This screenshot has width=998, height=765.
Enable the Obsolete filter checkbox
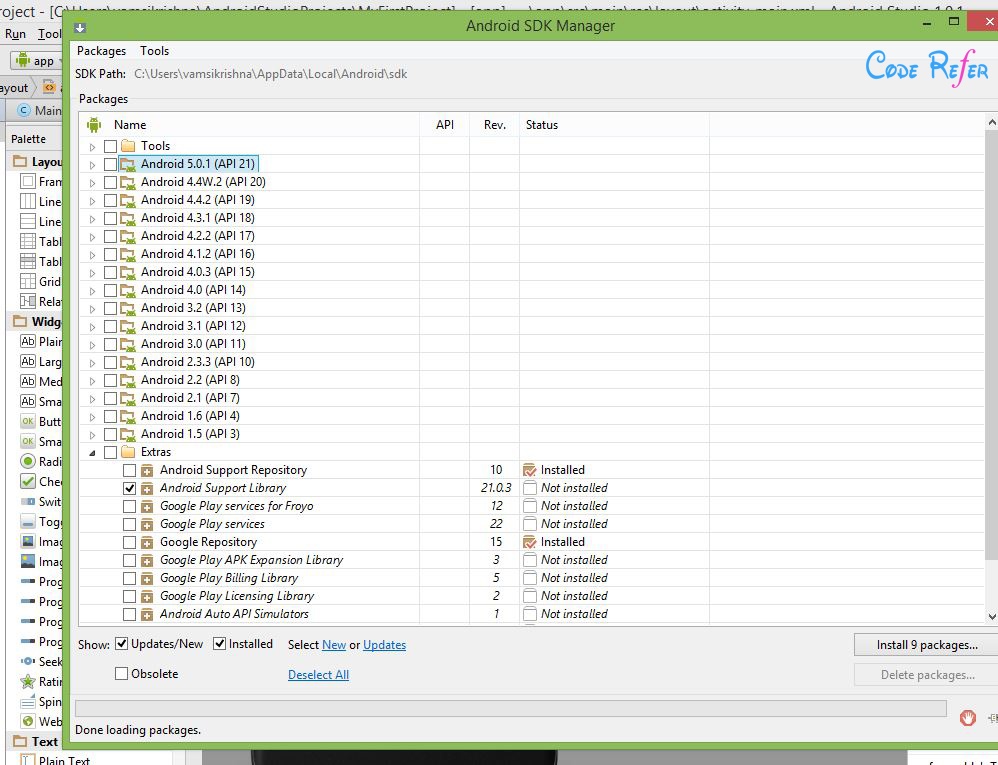pos(122,673)
